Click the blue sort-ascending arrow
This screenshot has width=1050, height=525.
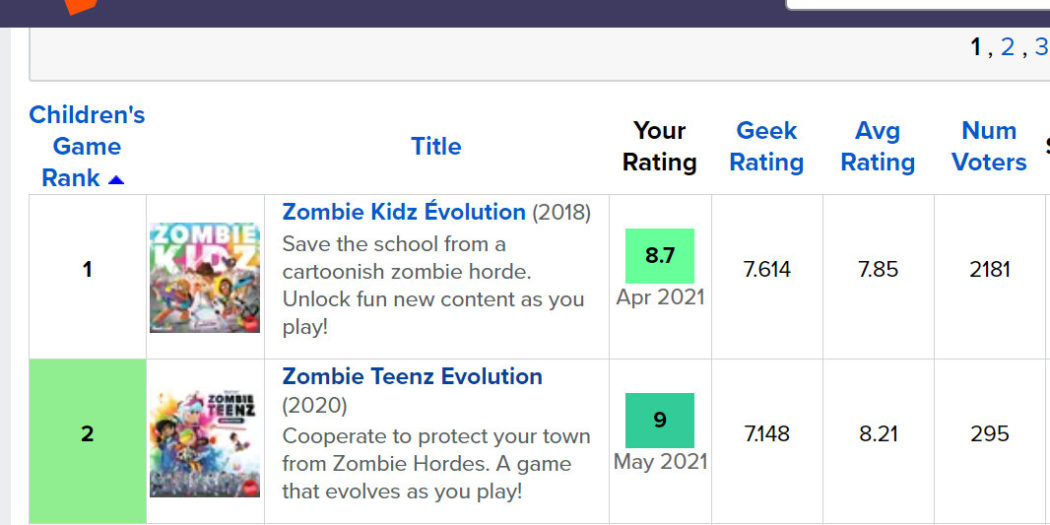[116, 180]
